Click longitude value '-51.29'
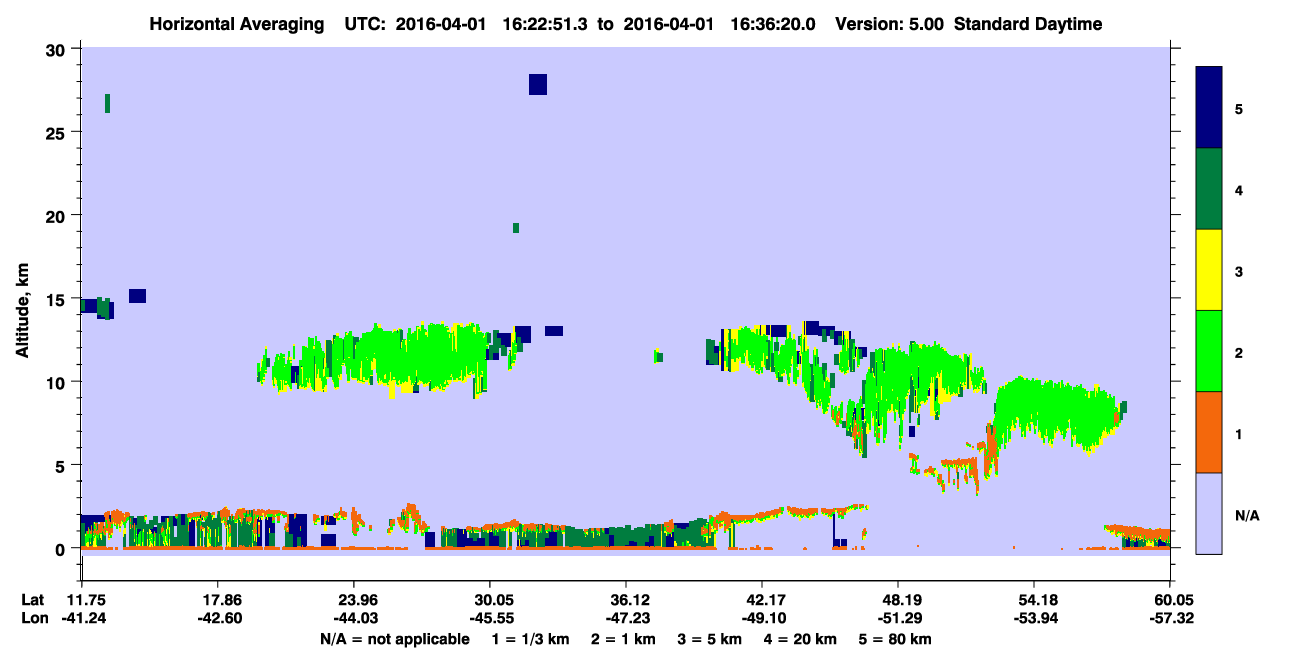Image resolution: width=1300 pixels, height=667 pixels. click(x=898, y=619)
